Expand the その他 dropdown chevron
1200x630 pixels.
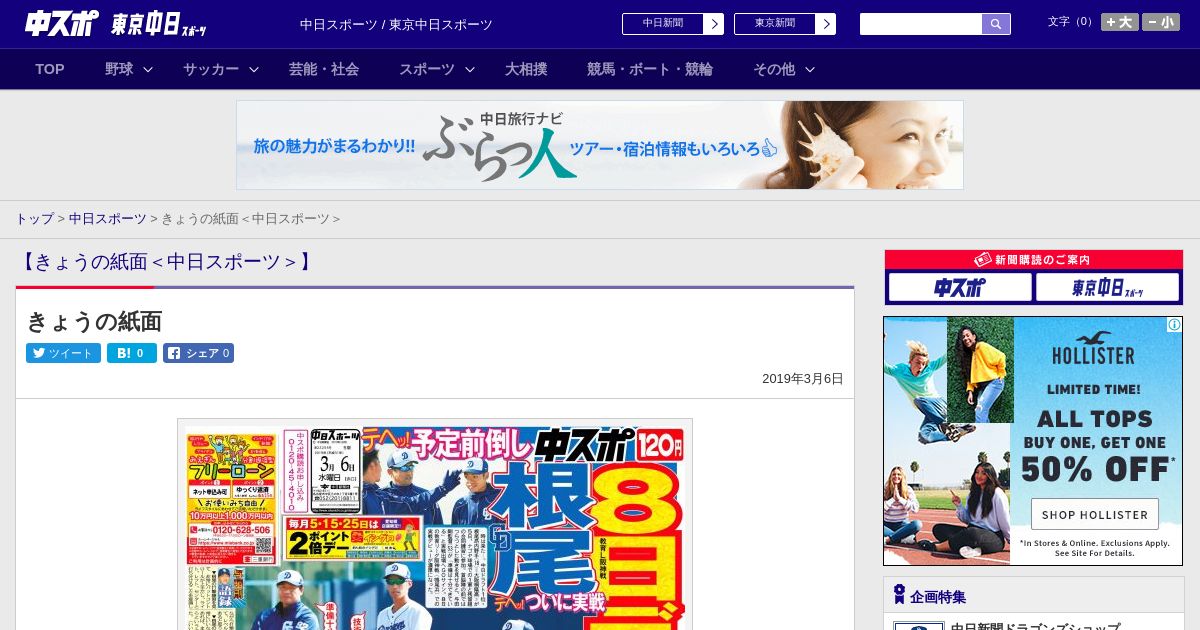[x=810, y=69]
